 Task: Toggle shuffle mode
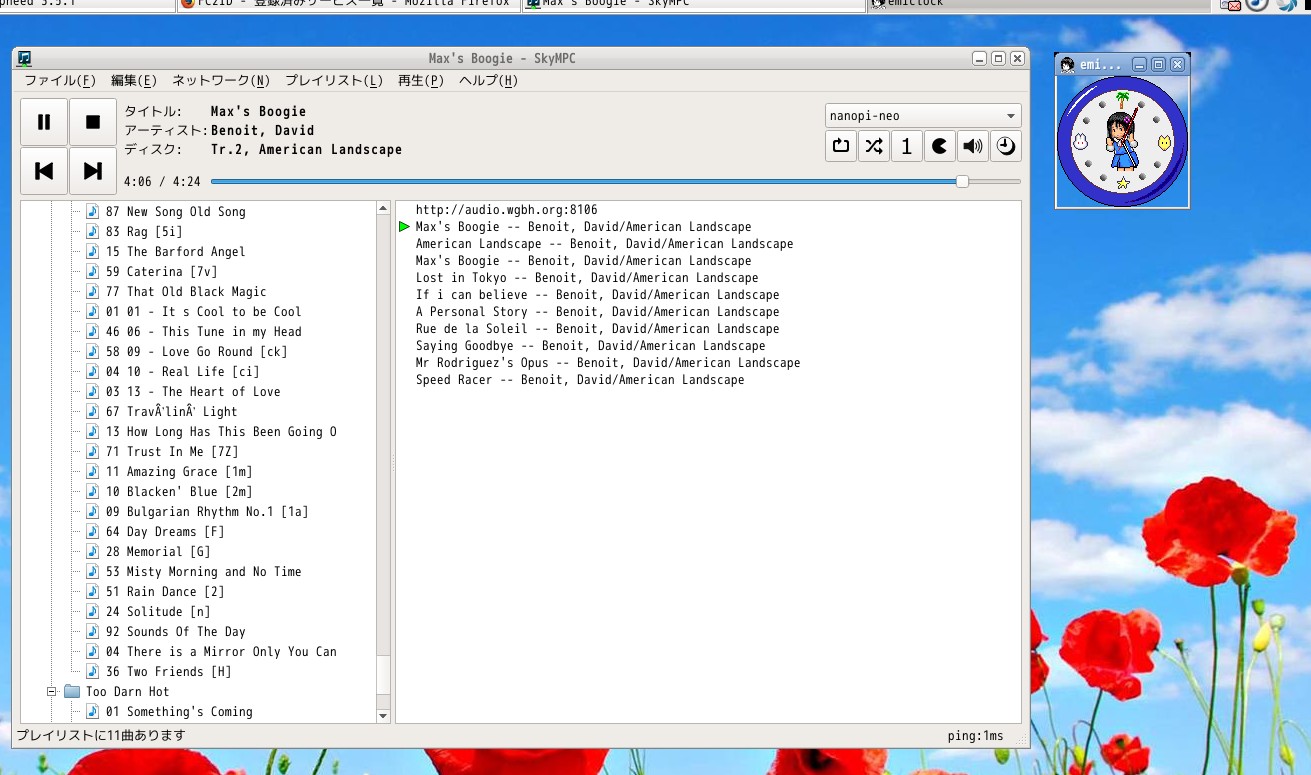(x=873, y=146)
